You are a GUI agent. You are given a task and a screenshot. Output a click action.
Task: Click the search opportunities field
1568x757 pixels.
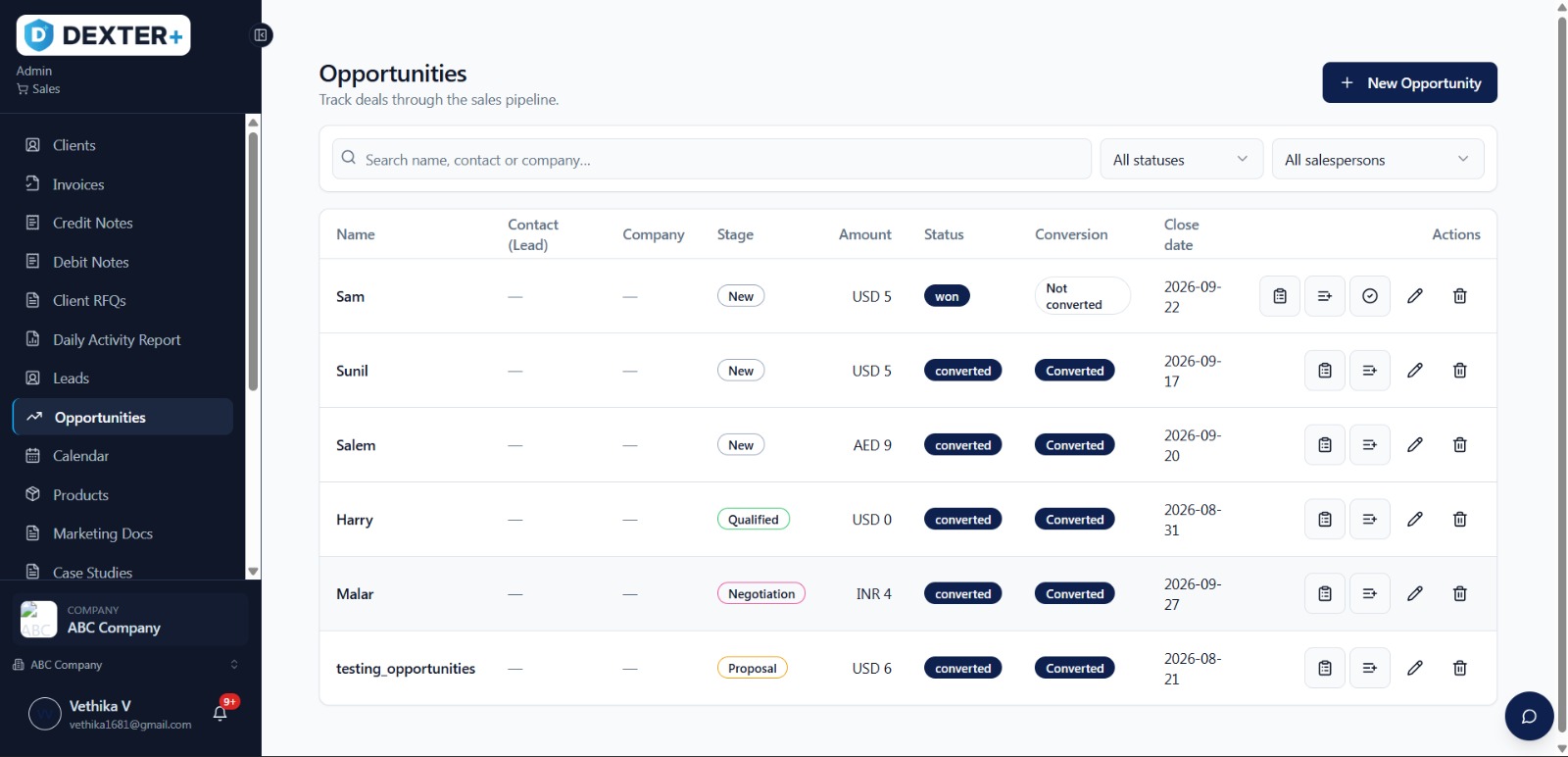711,159
